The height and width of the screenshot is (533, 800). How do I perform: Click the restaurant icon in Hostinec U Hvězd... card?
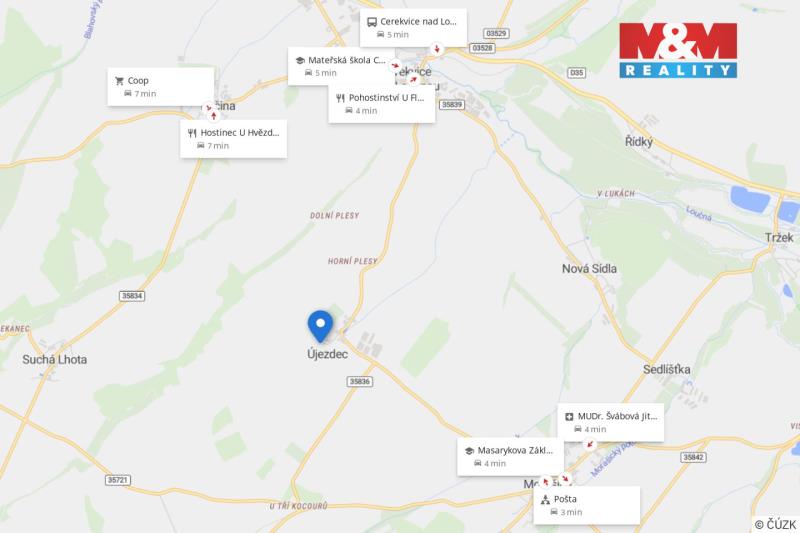[x=192, y=133]
